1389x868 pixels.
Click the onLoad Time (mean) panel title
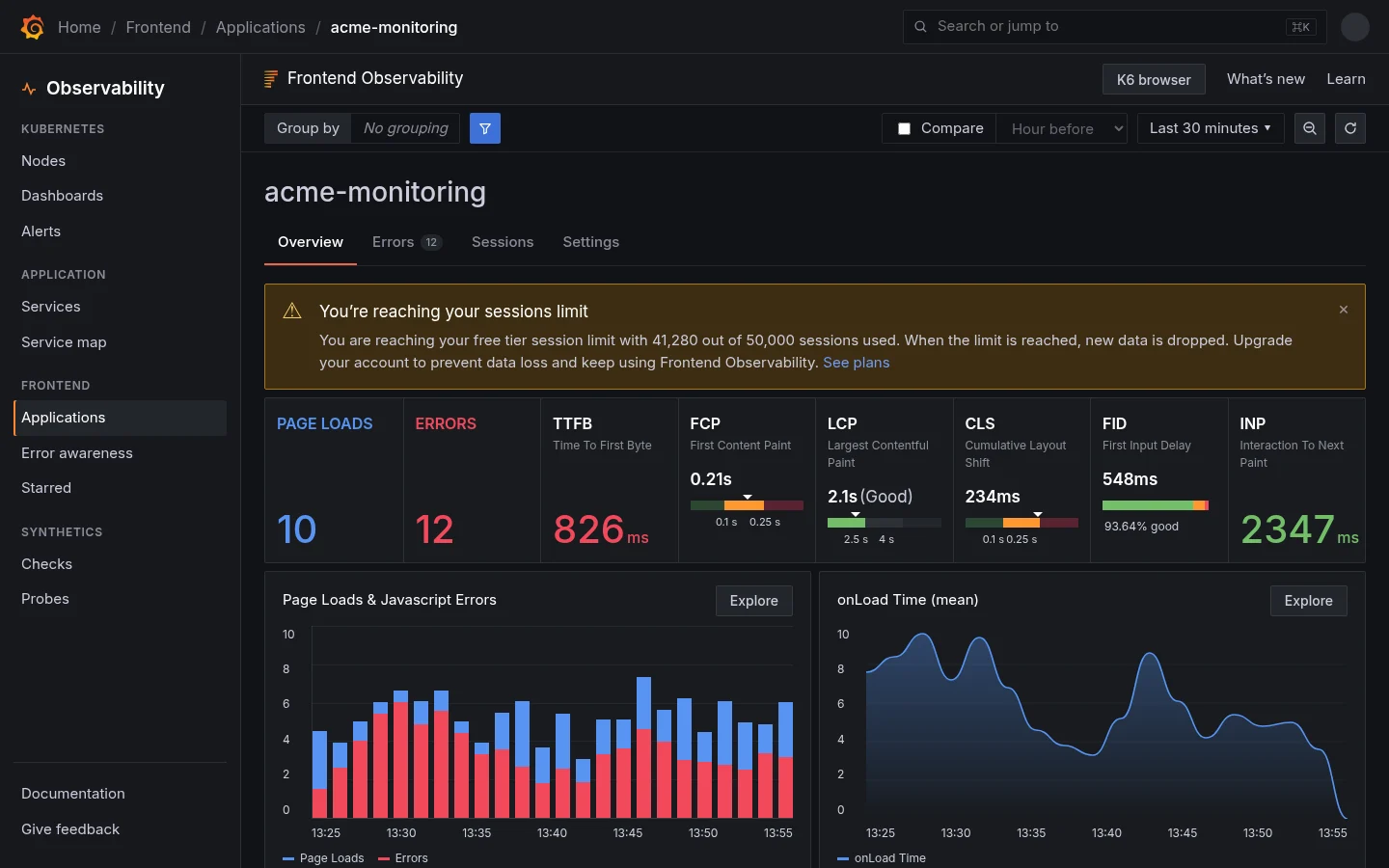point(908,600)
